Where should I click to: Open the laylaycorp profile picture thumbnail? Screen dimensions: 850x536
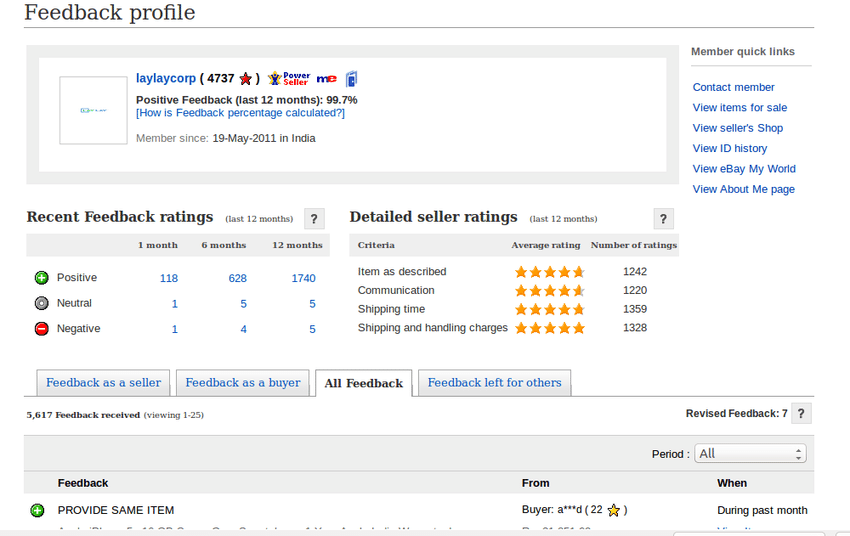pos(93,110)
